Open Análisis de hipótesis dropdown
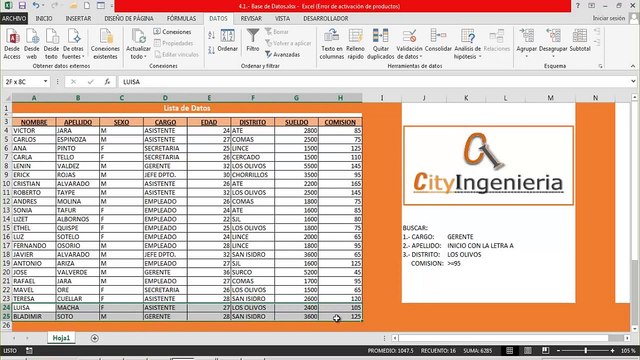The width and height of the screenshot is (640, 360). [x=468, y=52]
